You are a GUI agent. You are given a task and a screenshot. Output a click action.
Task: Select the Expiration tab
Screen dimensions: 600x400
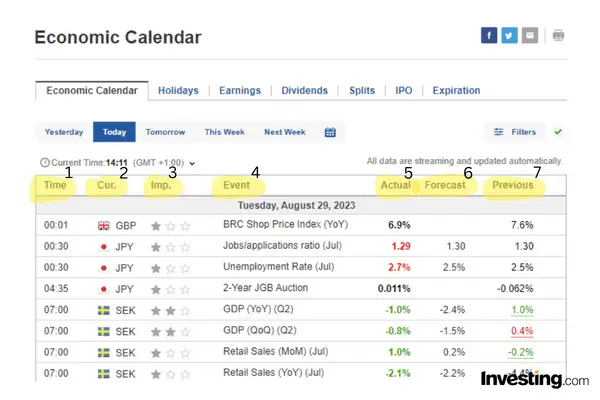tap(456, 90)
